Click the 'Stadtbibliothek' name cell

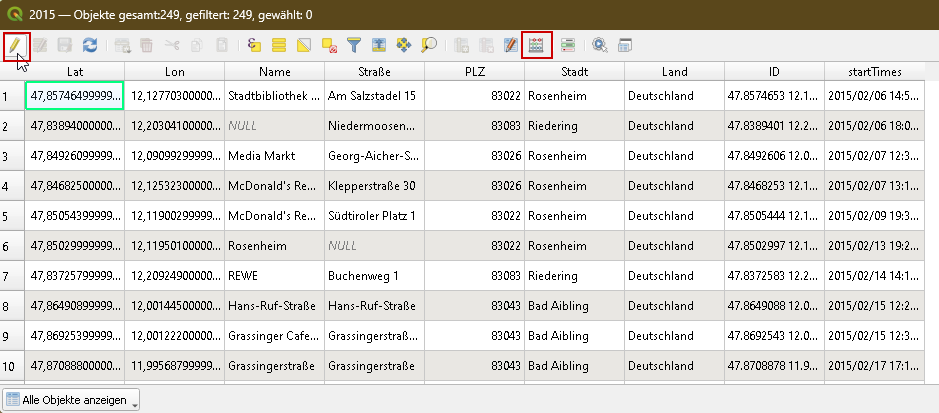click(x=274, y=96)
